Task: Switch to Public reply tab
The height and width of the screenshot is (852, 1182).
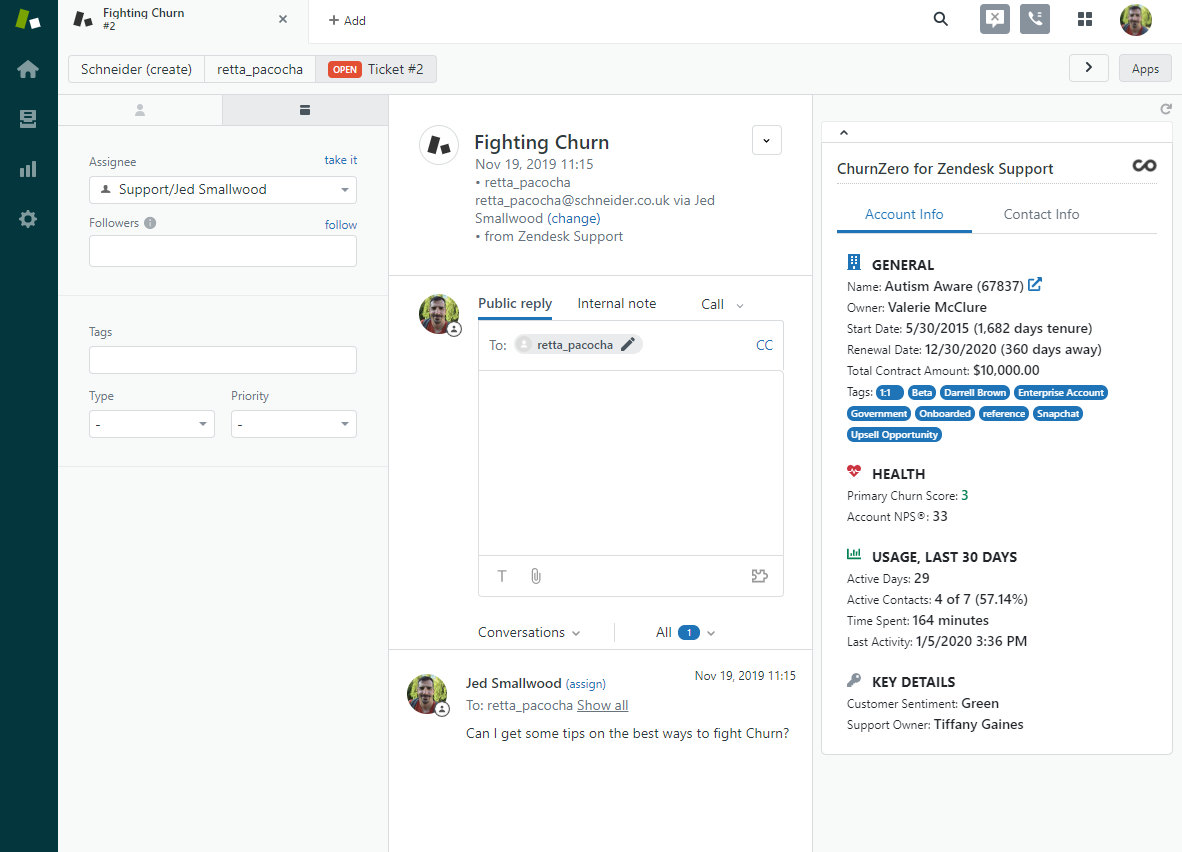Action: (515, 303)
